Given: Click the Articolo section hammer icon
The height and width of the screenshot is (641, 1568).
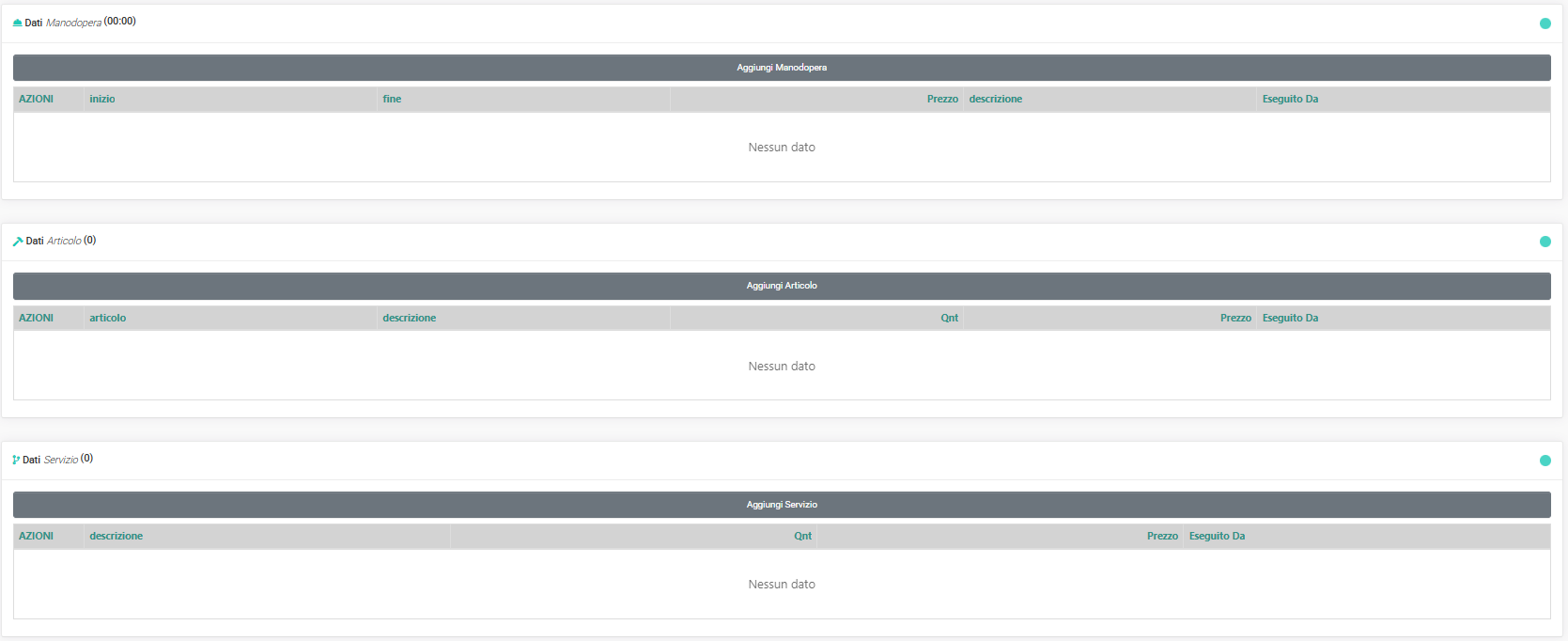Looking at the screenshot, I should [18, 242].
